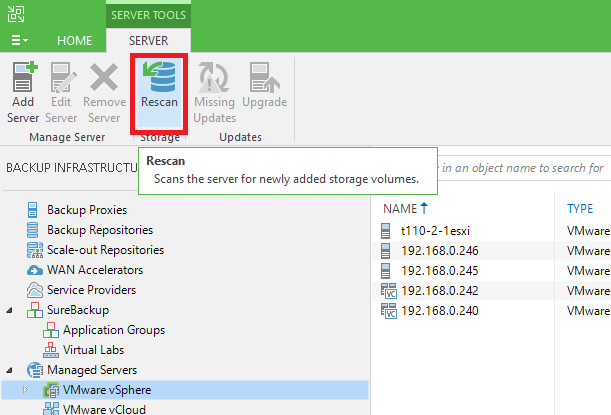The width and height of the screenshot is (611, 415).
Task: Click the host icon beside 192.168.0.246
Action: pyautogui.click(x=385, y=251)
